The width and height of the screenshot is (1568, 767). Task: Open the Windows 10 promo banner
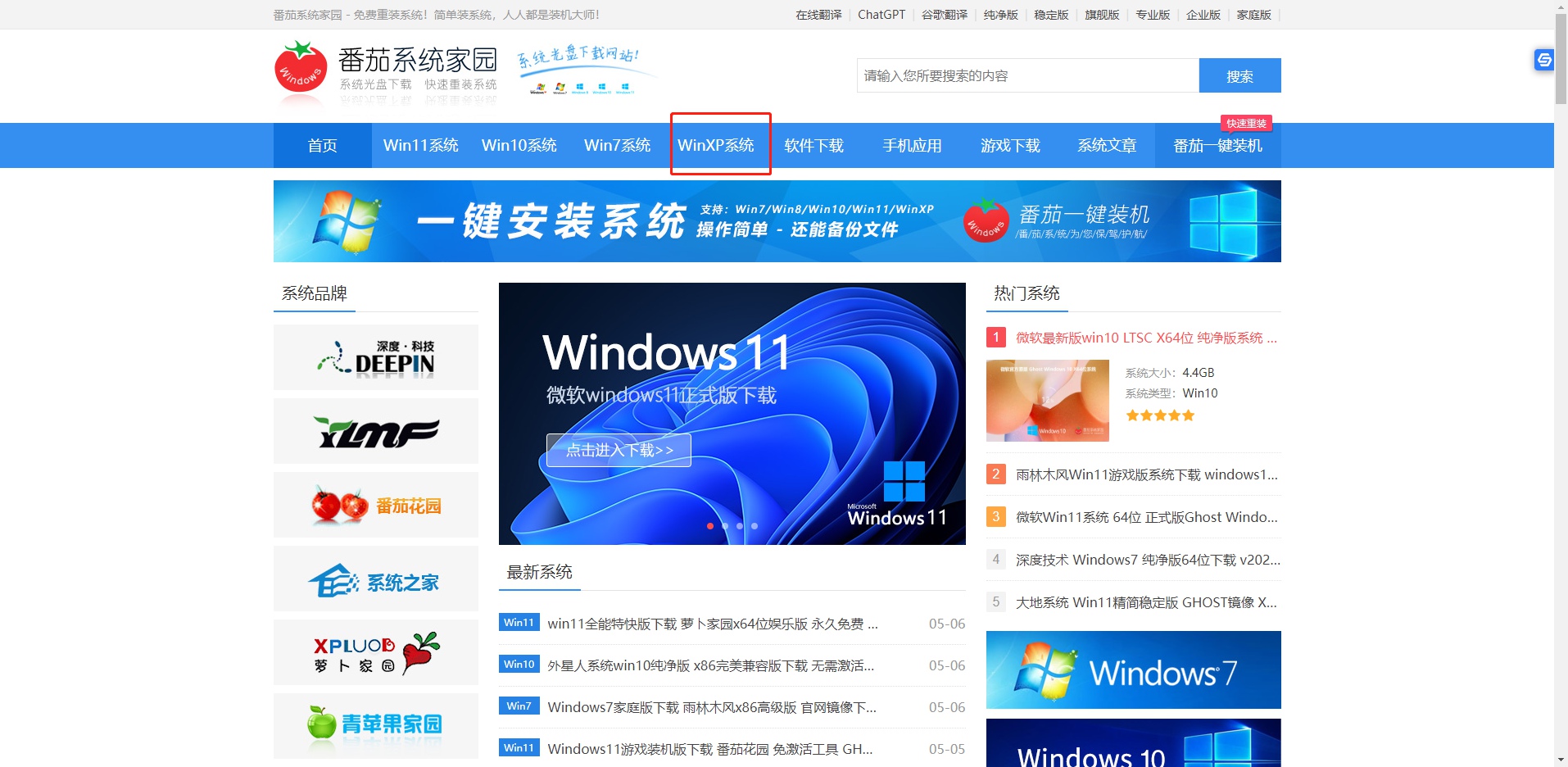(1134, 743)
